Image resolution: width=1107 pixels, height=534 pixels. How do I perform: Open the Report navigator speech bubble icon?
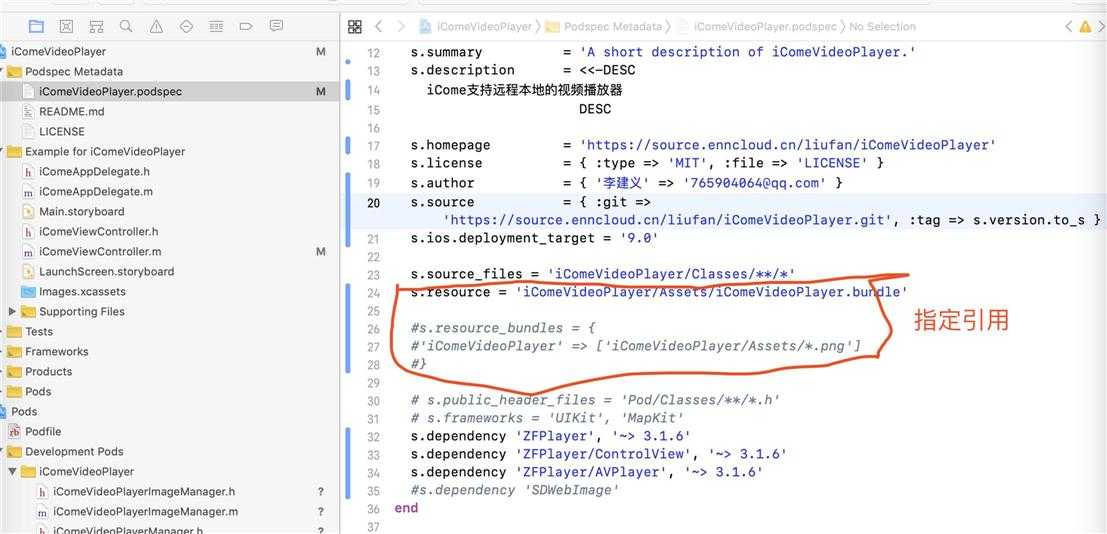point(276,26)
